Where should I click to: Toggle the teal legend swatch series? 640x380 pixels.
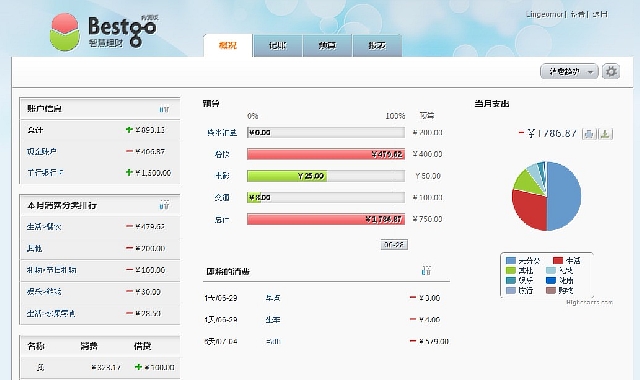click(x=511, y=280)
